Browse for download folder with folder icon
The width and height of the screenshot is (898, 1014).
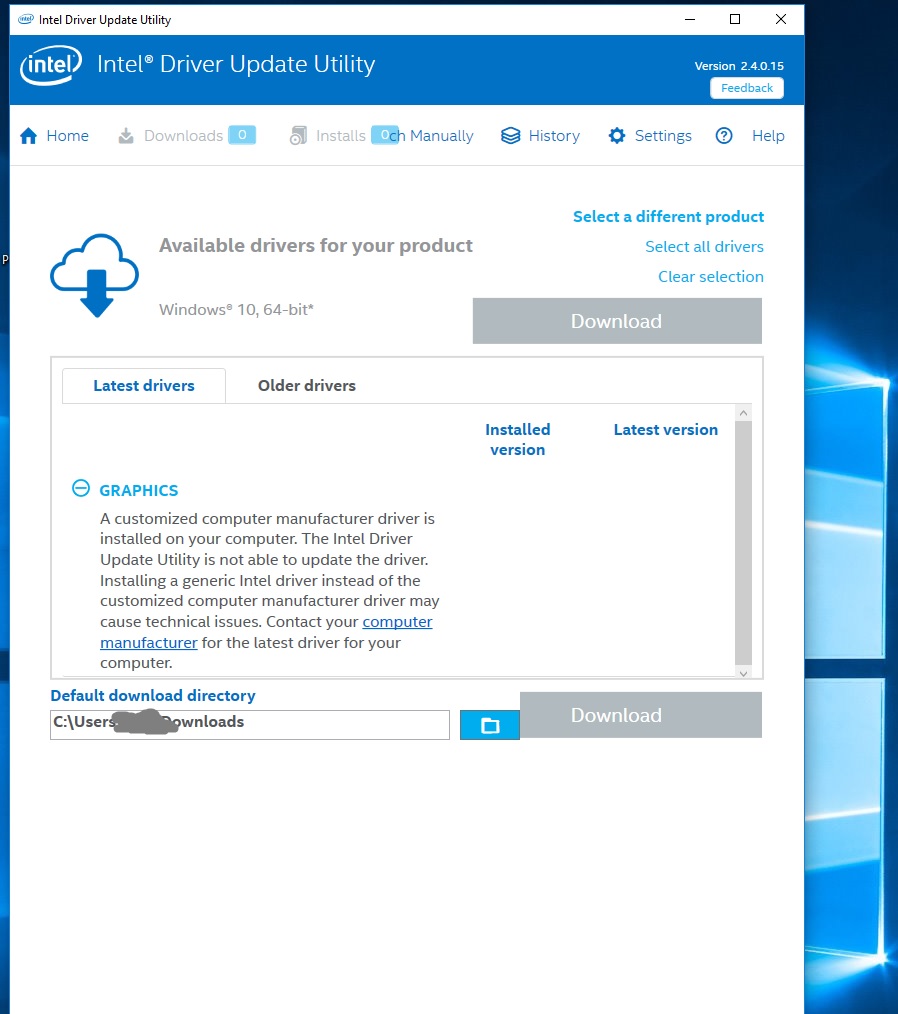pos(489,725)
